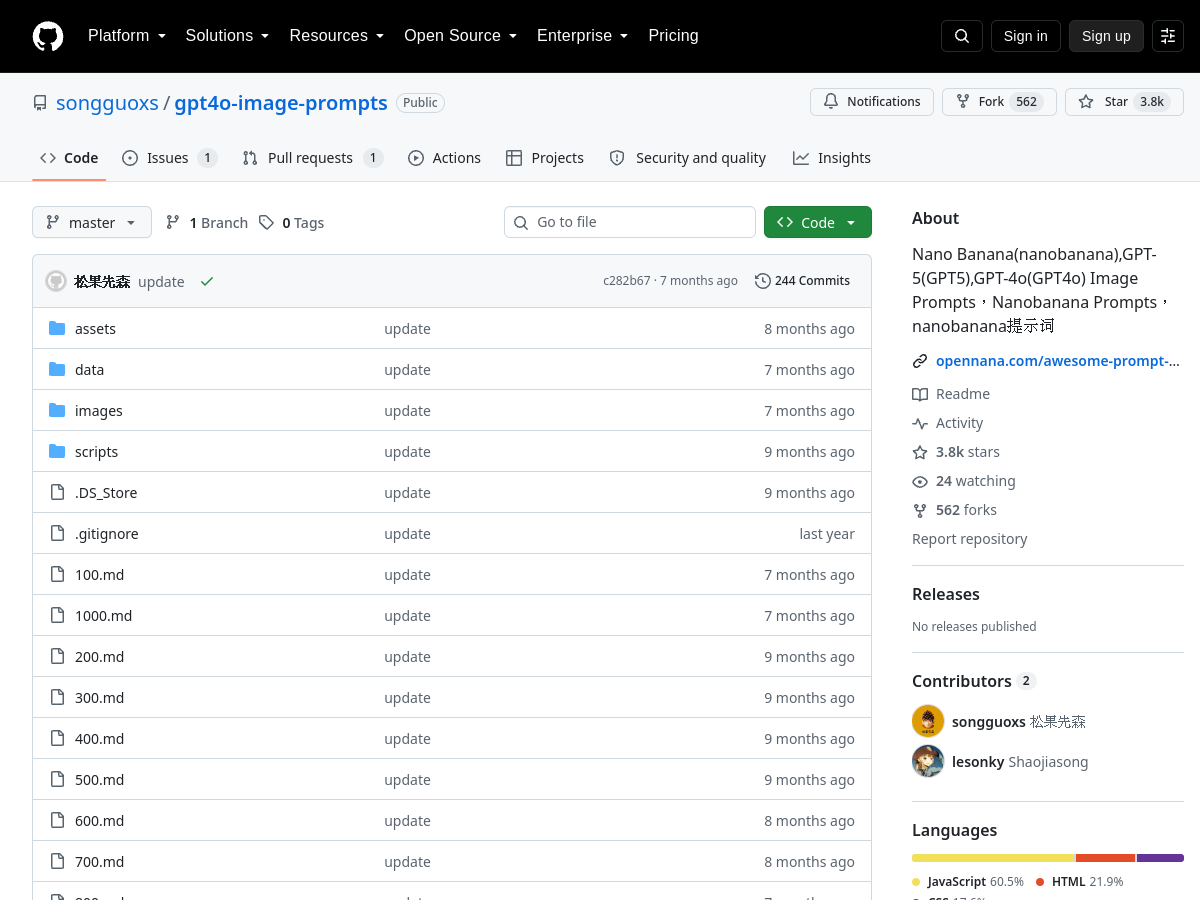Open the 400.md file
Viewport: 1200px width, 900px height.
click(99, 739)
